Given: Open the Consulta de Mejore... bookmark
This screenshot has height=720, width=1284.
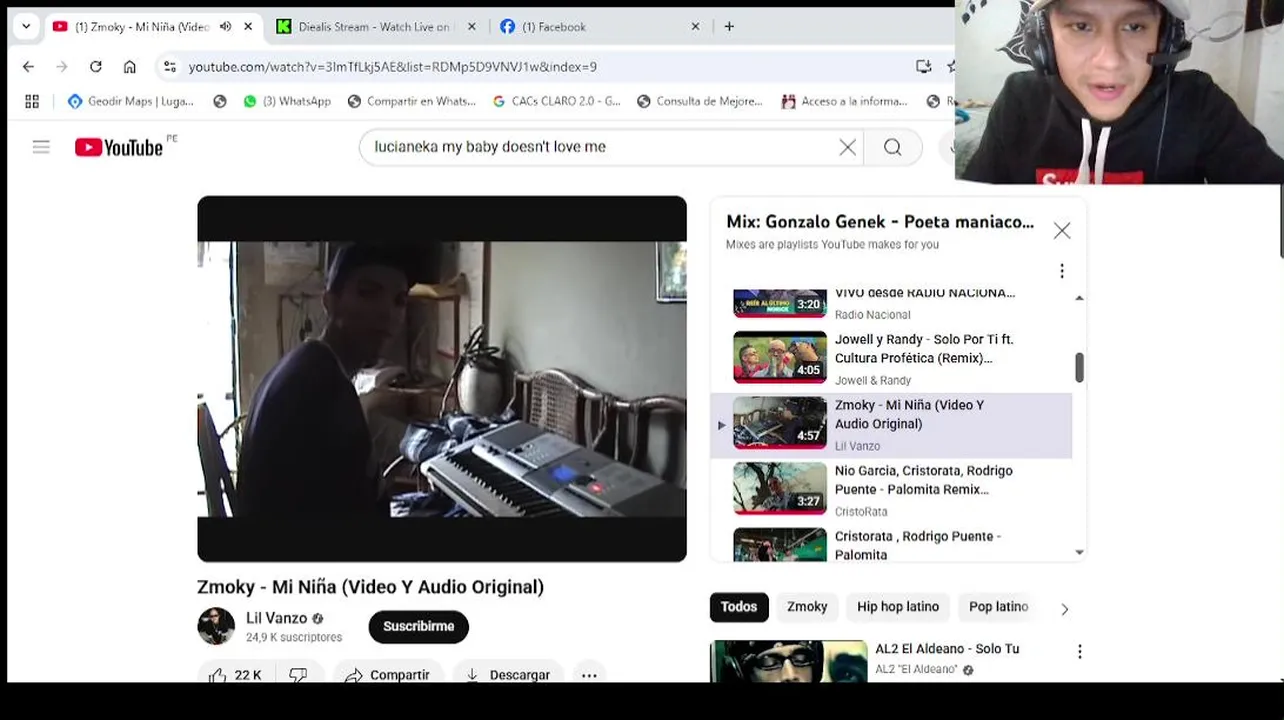Looking at the screenshot, I should [x=699, y=101].
